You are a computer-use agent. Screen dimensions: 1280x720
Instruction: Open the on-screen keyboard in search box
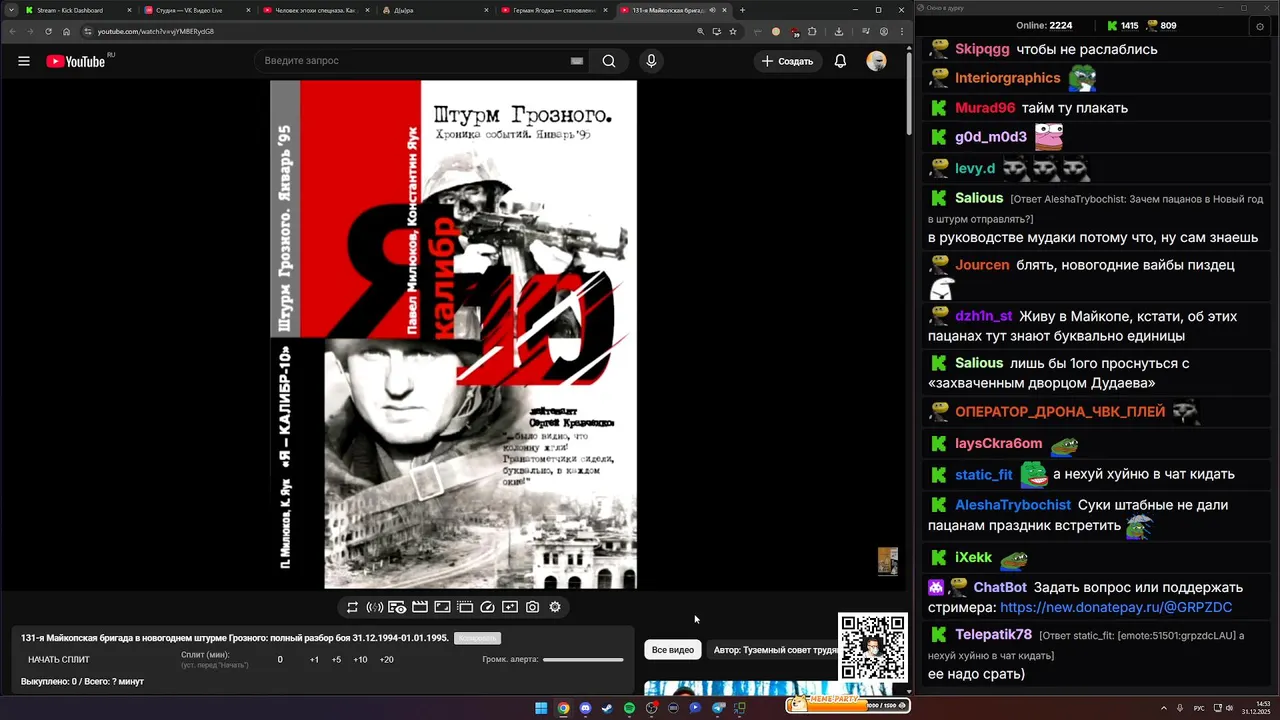point(577,61)
